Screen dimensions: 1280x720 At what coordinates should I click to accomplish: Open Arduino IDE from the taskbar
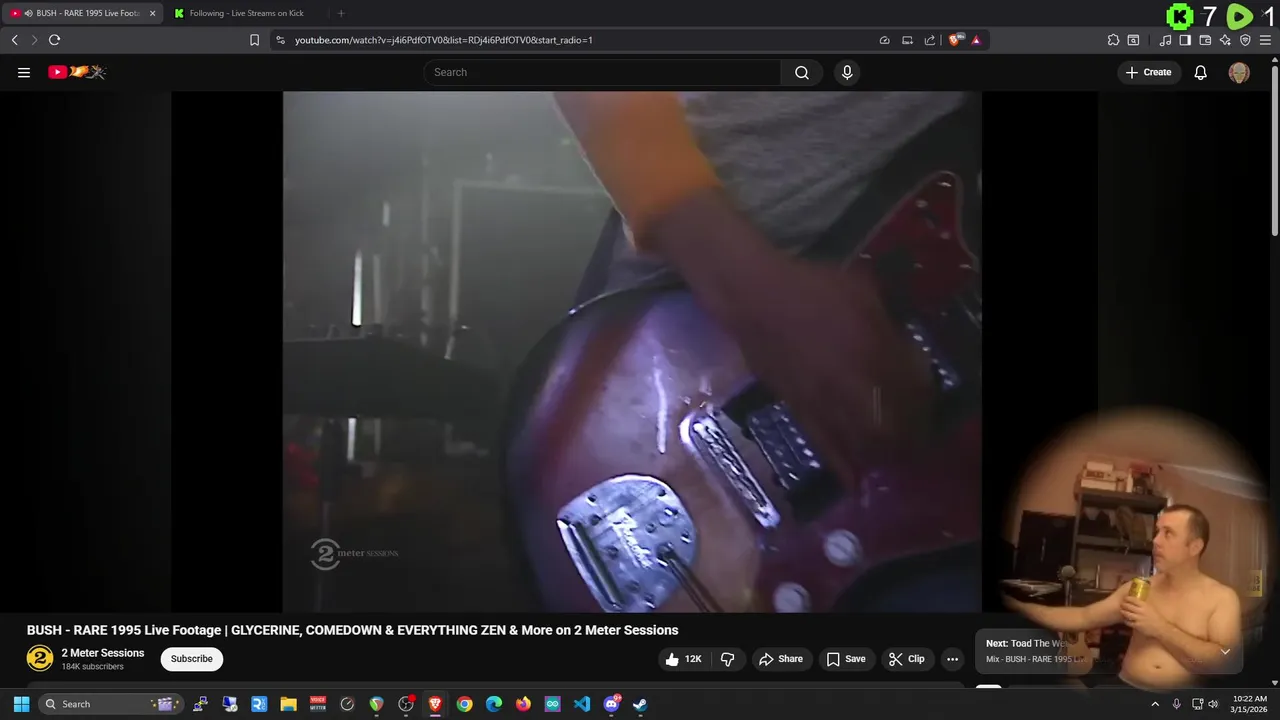(552, 704)
